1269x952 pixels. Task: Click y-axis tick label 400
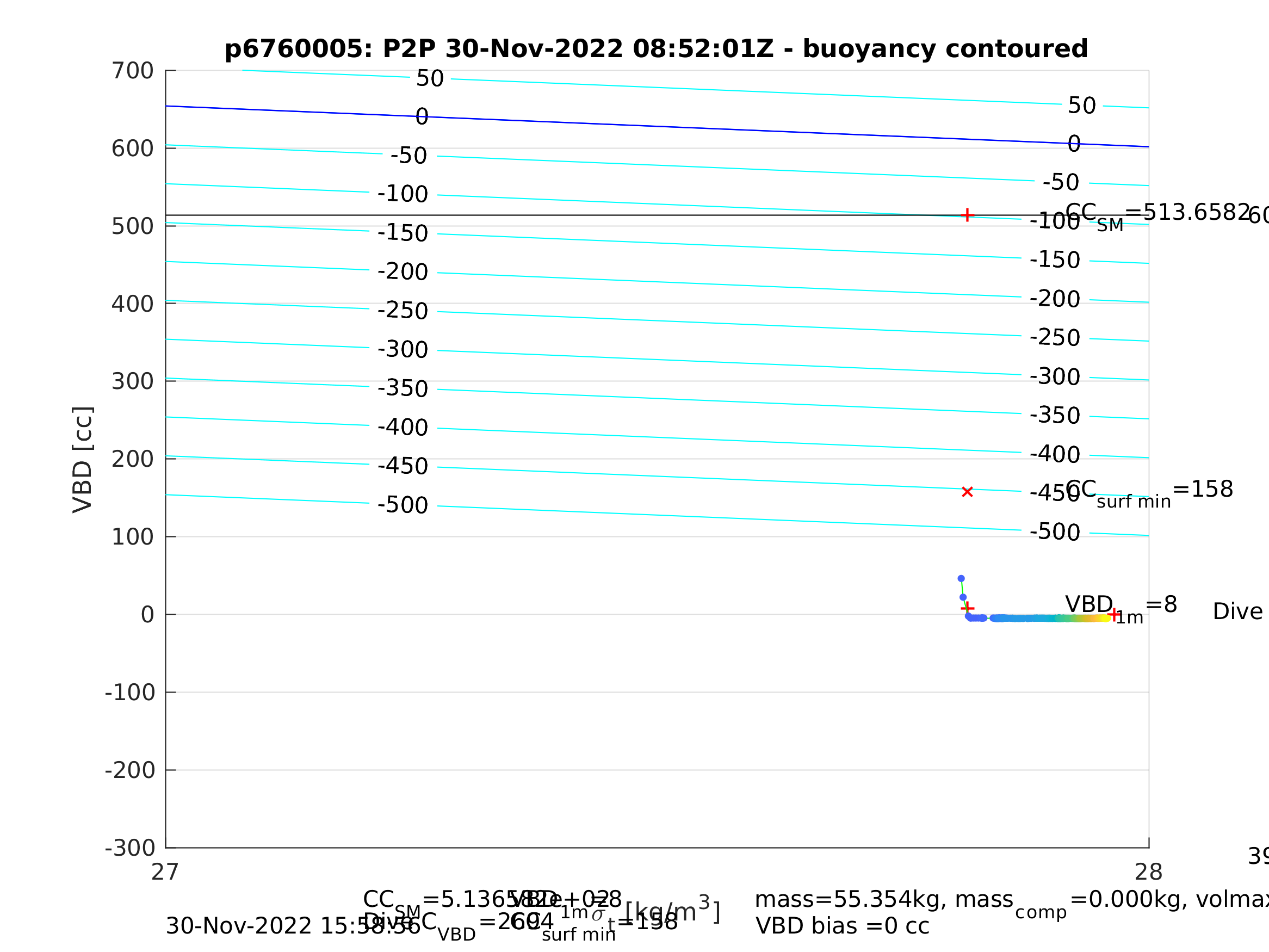coord(133,304)
